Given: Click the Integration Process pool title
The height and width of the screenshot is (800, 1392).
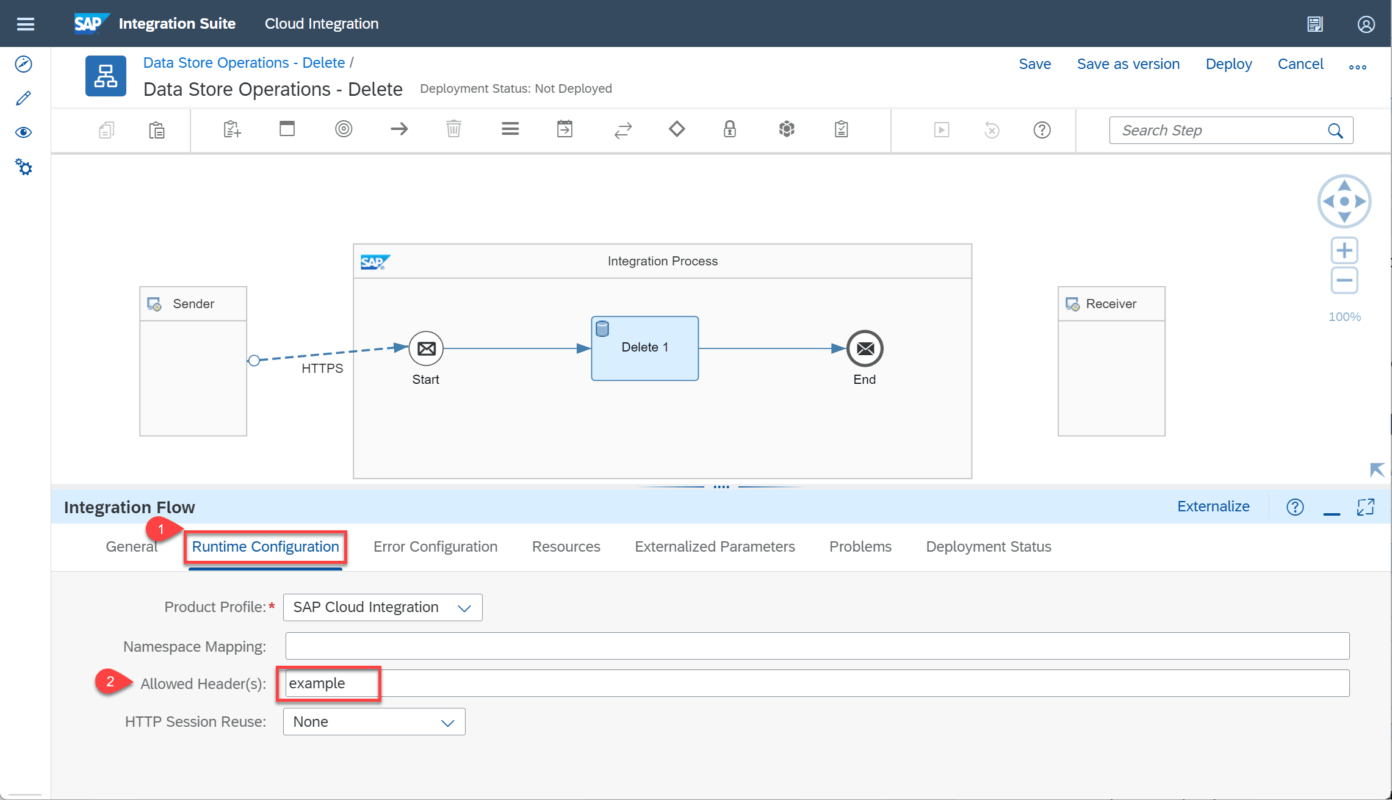Looking at the screenshot, I should coord(663,261).
